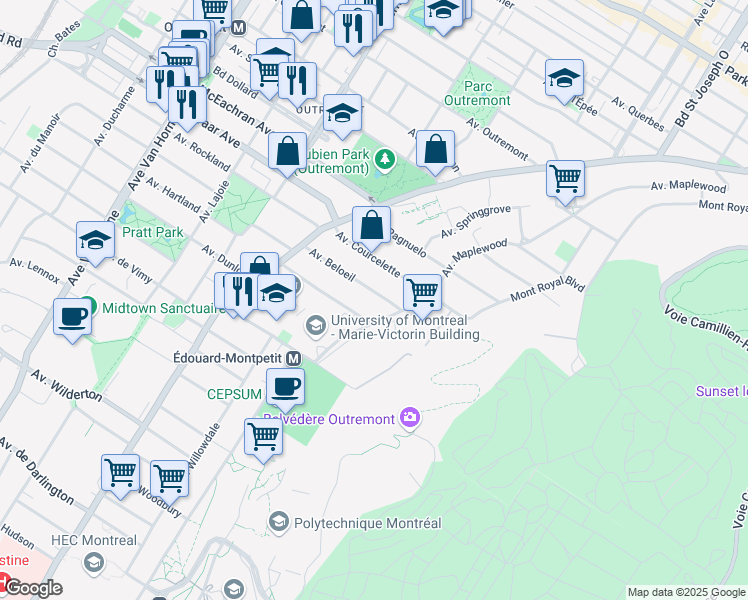Click the Mont Royal Blvd street label

point(548,289)
